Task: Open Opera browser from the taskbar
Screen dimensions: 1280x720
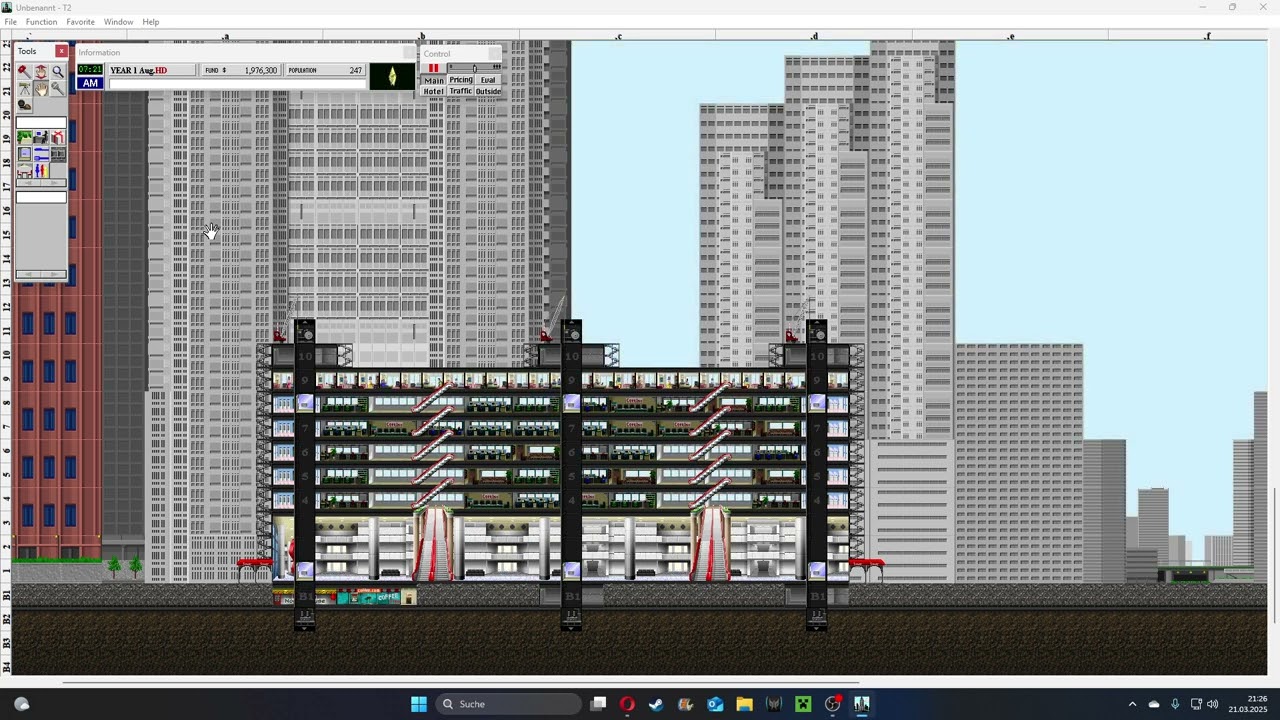Action: point(627,704)
